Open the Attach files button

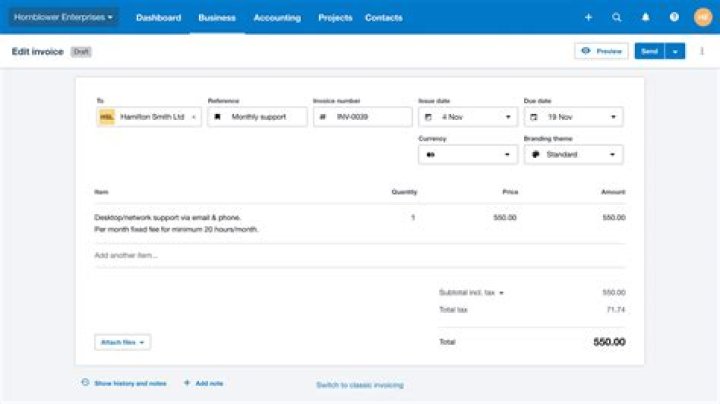coord(122,342)
